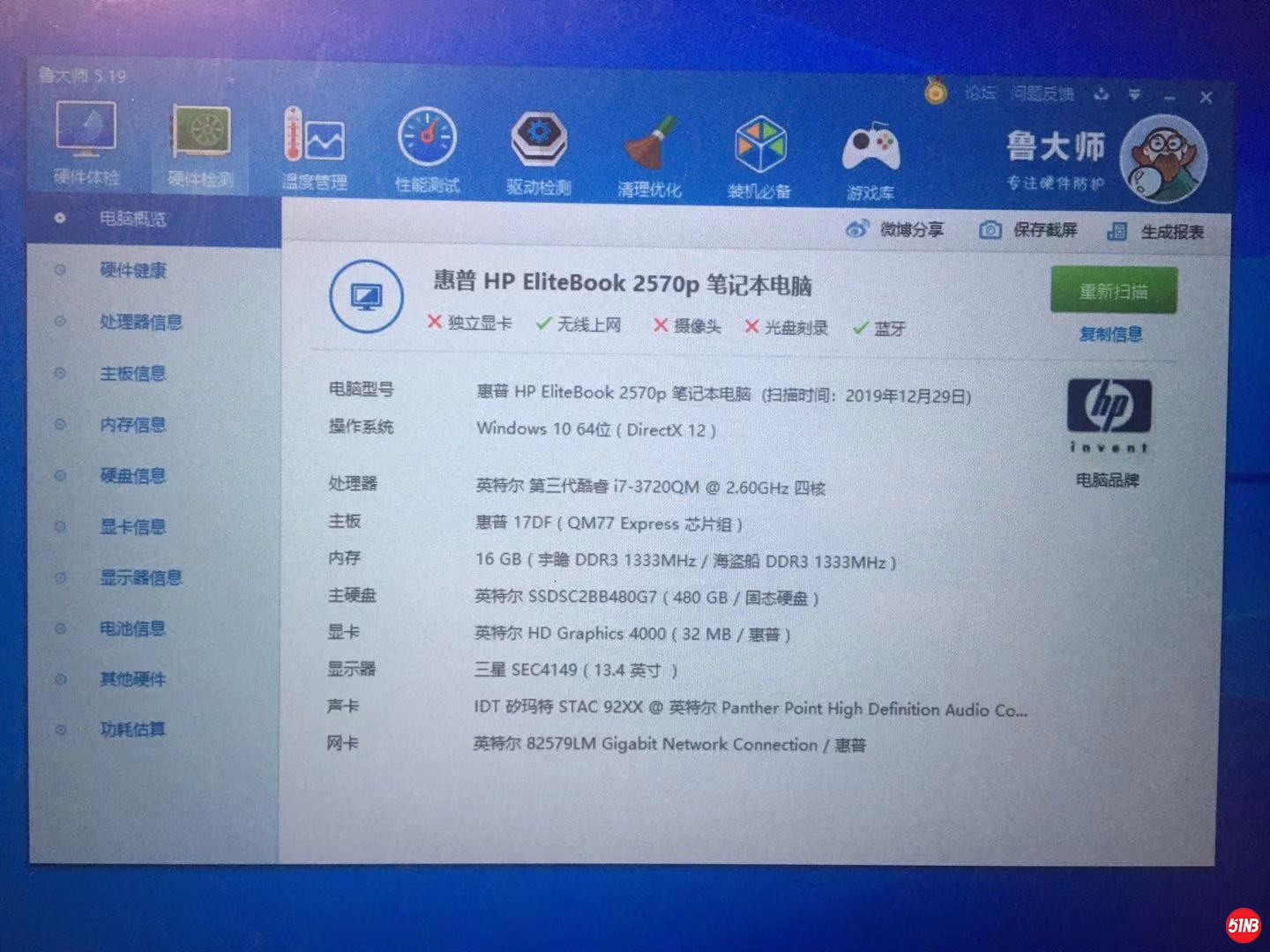Open the 论坛 forum link

point(979,93)
